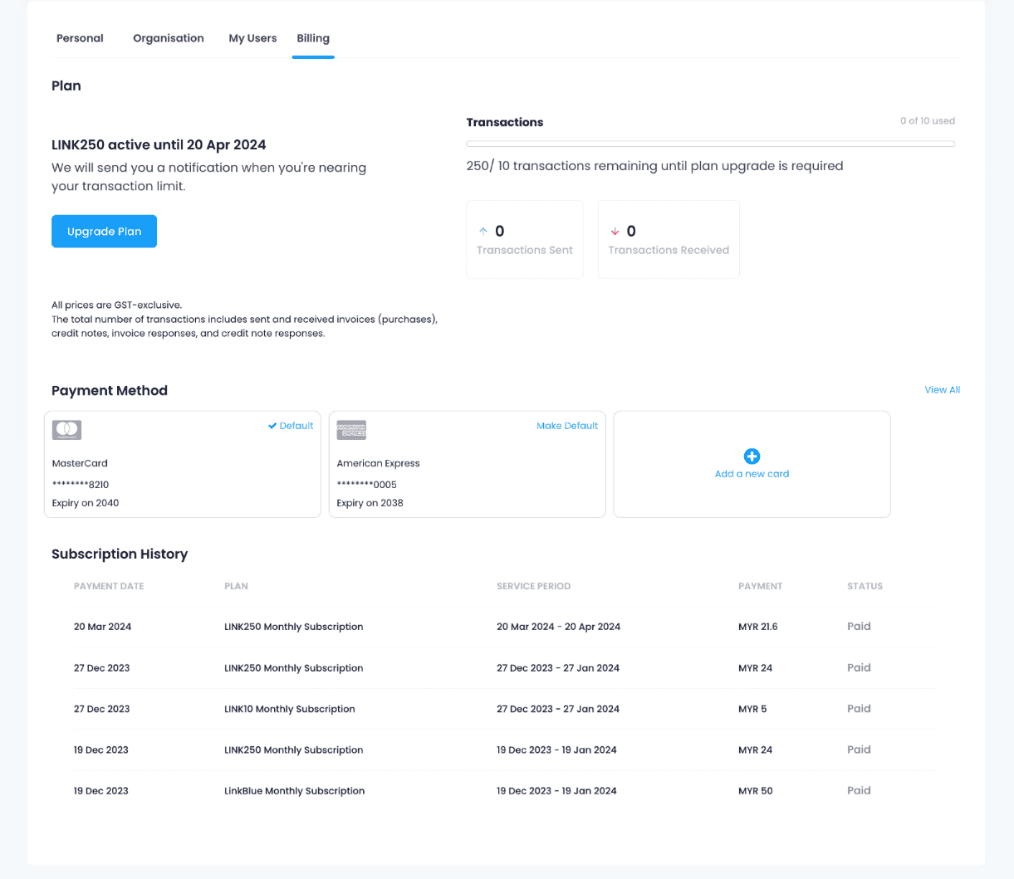Screen dimensions: 1014x879
Task: Click the LINK10 Monthly Subscription entry
Action: [x=289, y=709]
